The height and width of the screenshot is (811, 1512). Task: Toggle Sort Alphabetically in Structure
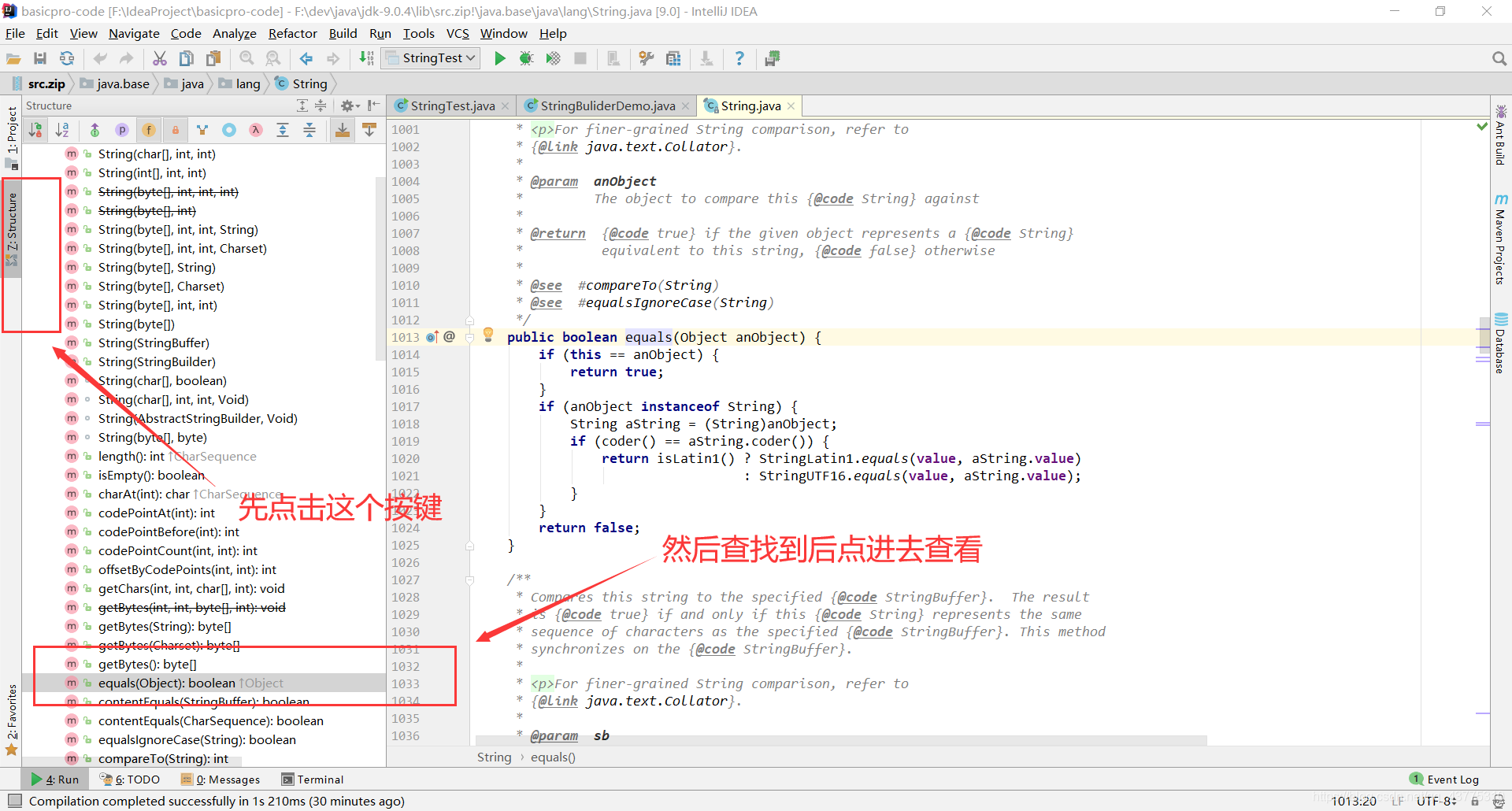62,130
